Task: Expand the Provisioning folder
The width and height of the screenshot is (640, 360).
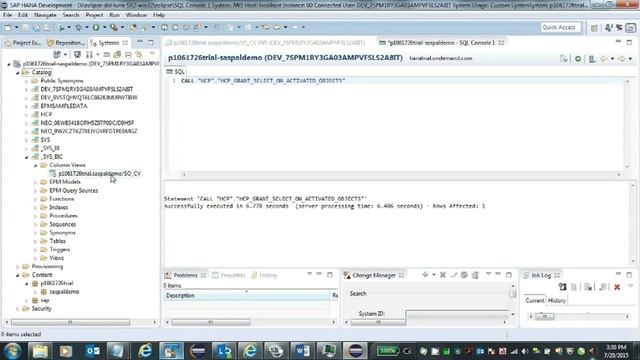Action: pyautogui.click(x=18, y=267)
